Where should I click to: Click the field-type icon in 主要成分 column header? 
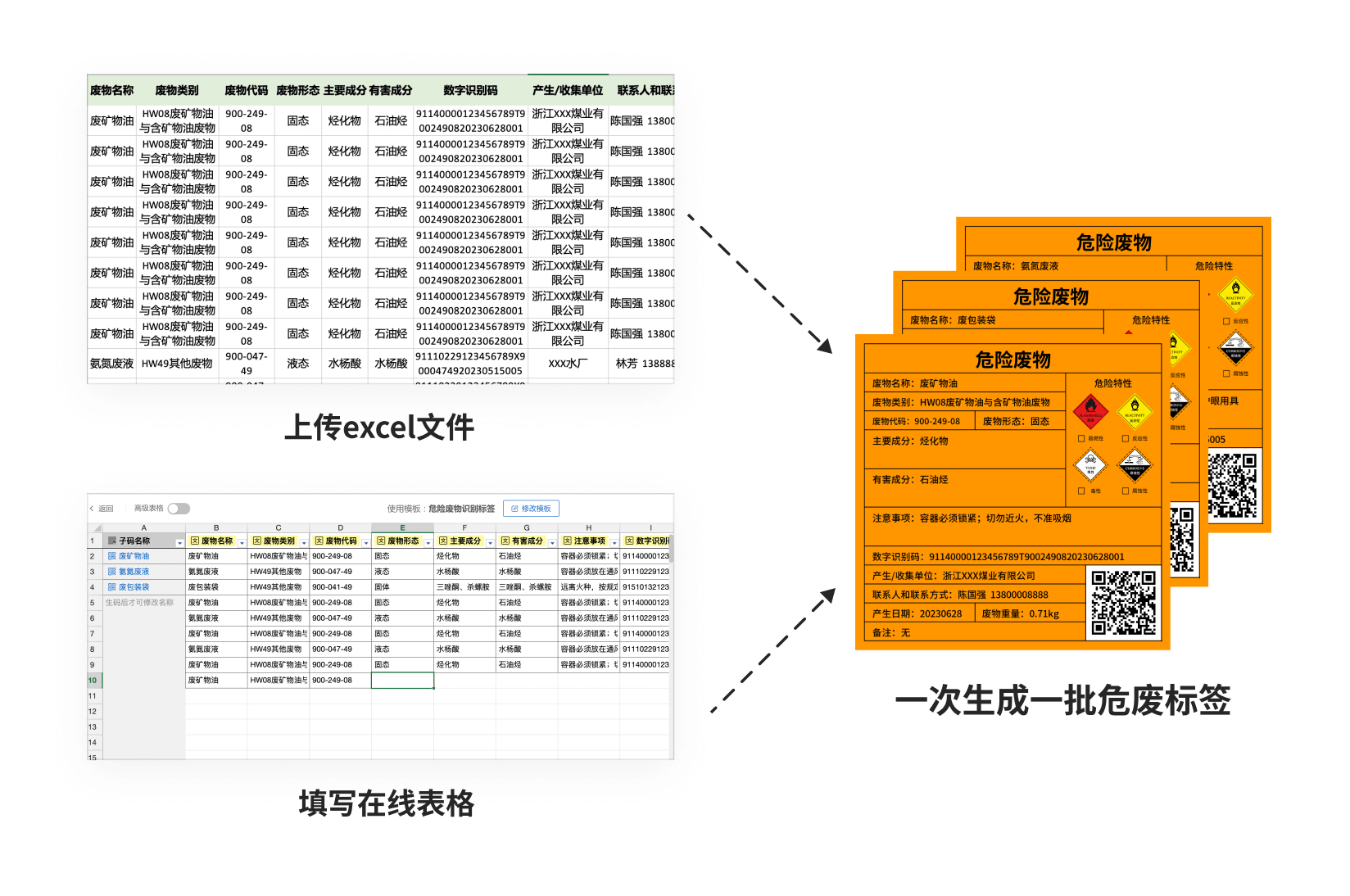[x=443, y=541]
